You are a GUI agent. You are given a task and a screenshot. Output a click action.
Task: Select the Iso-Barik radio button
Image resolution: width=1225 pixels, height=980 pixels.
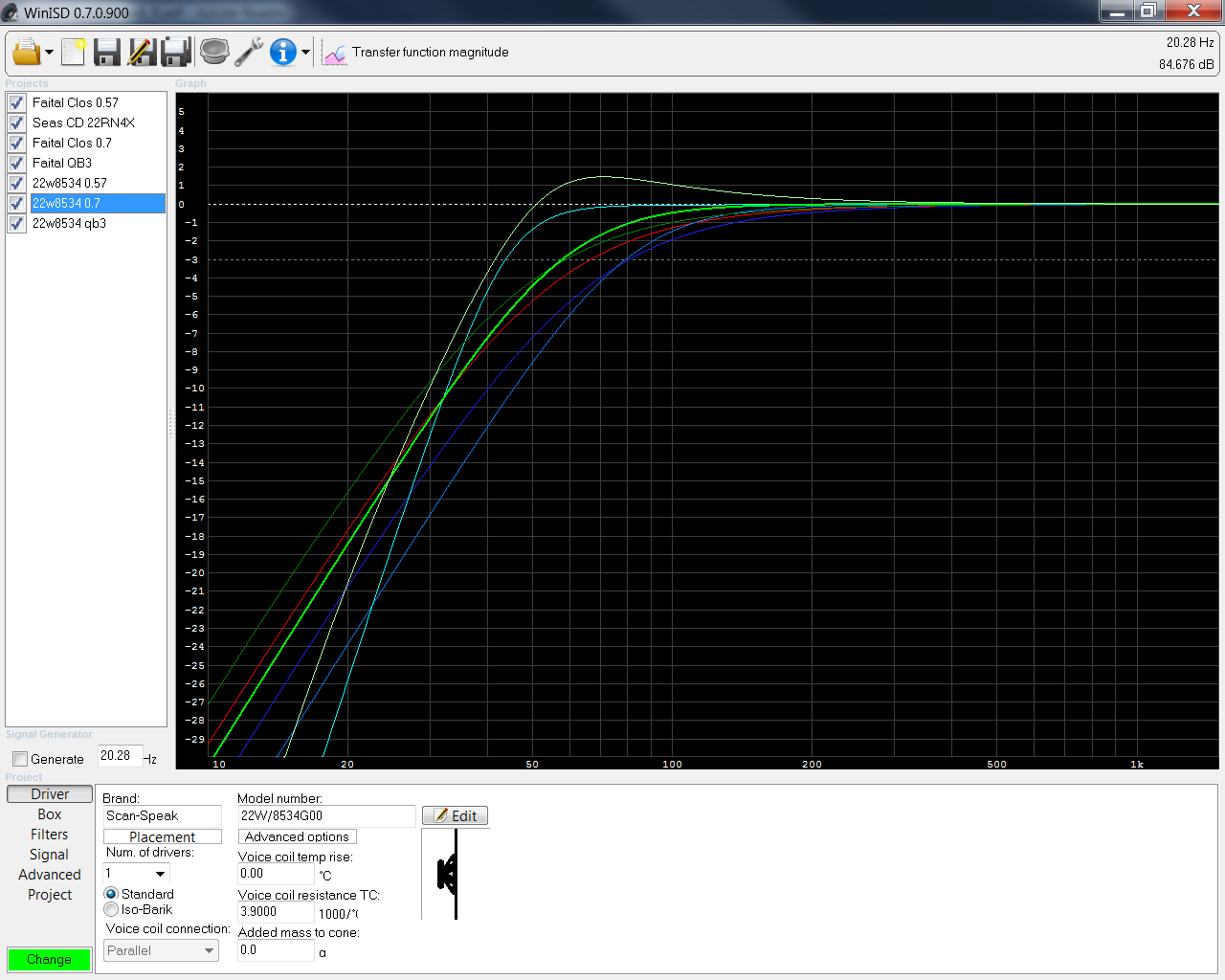[111, 909]
